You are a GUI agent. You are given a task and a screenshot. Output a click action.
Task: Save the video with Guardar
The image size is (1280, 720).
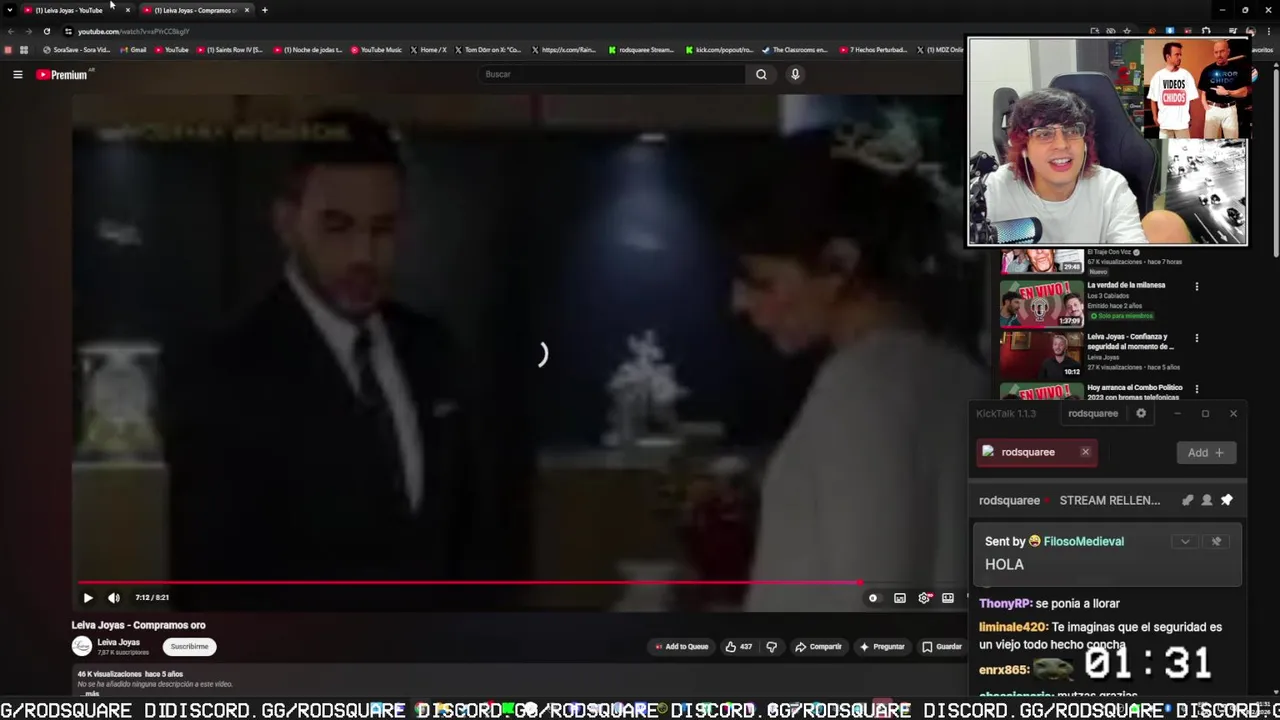point(942,647)
